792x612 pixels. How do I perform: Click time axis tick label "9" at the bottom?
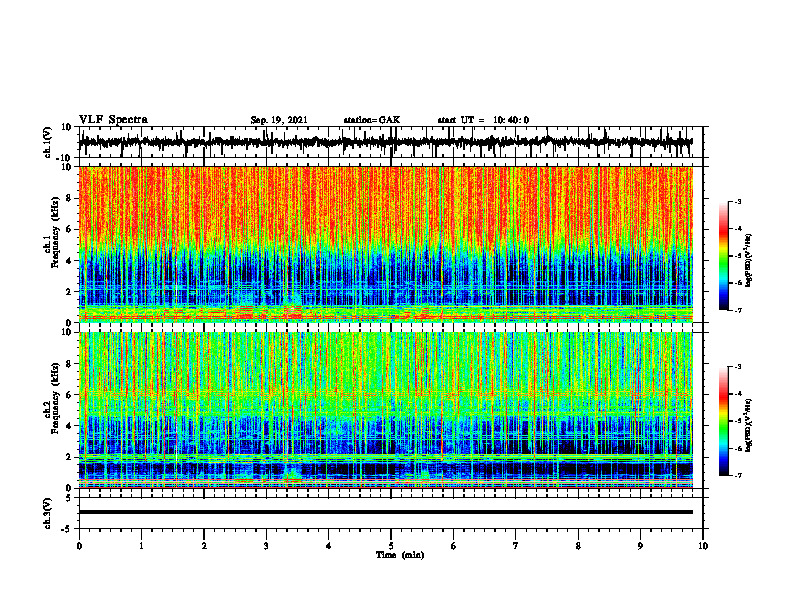click(640, 546)
